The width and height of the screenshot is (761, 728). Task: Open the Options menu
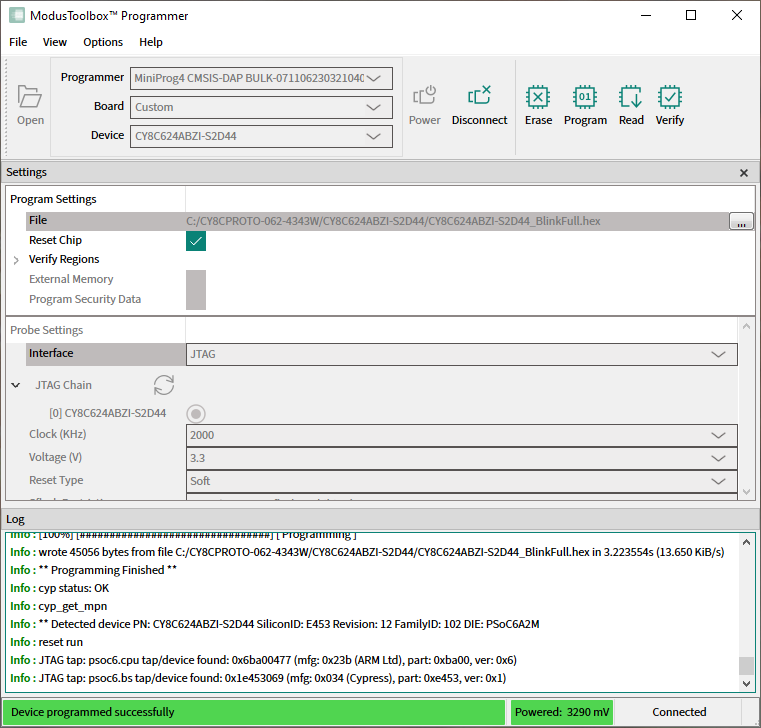tap(103, 42)
